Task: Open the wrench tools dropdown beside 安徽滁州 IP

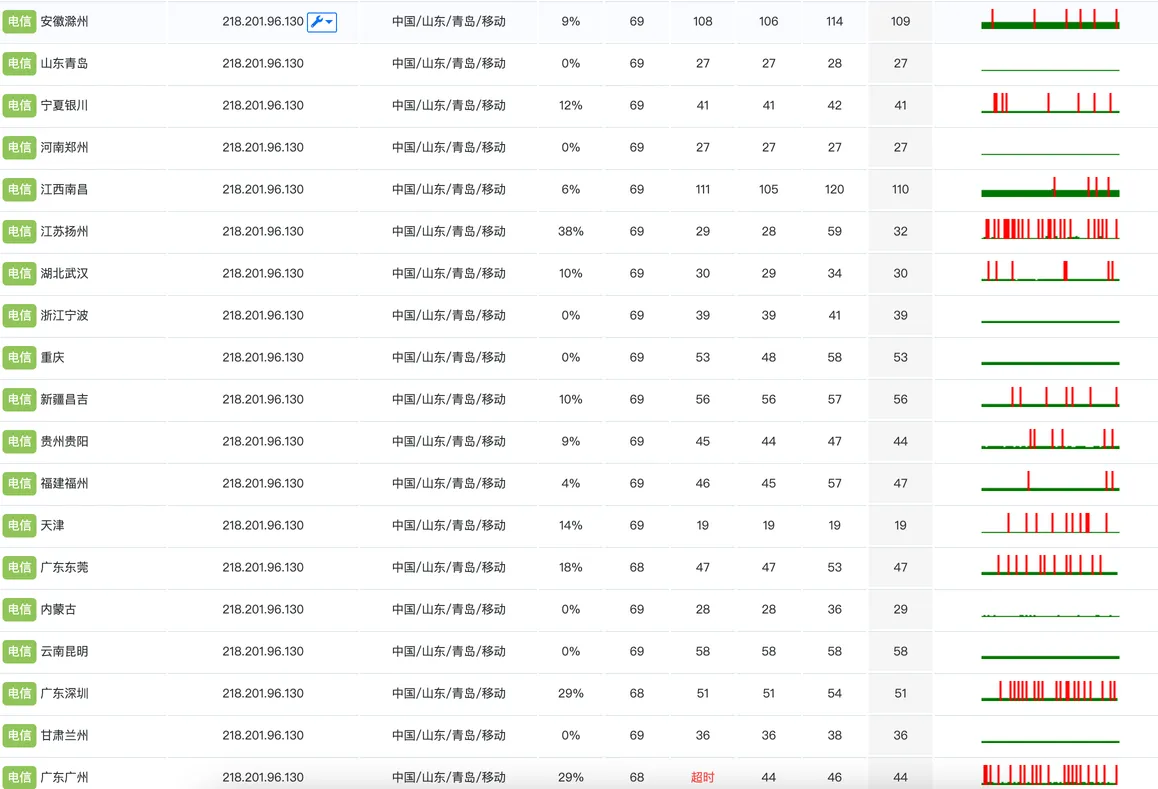Action: click(x=322, y=22)
